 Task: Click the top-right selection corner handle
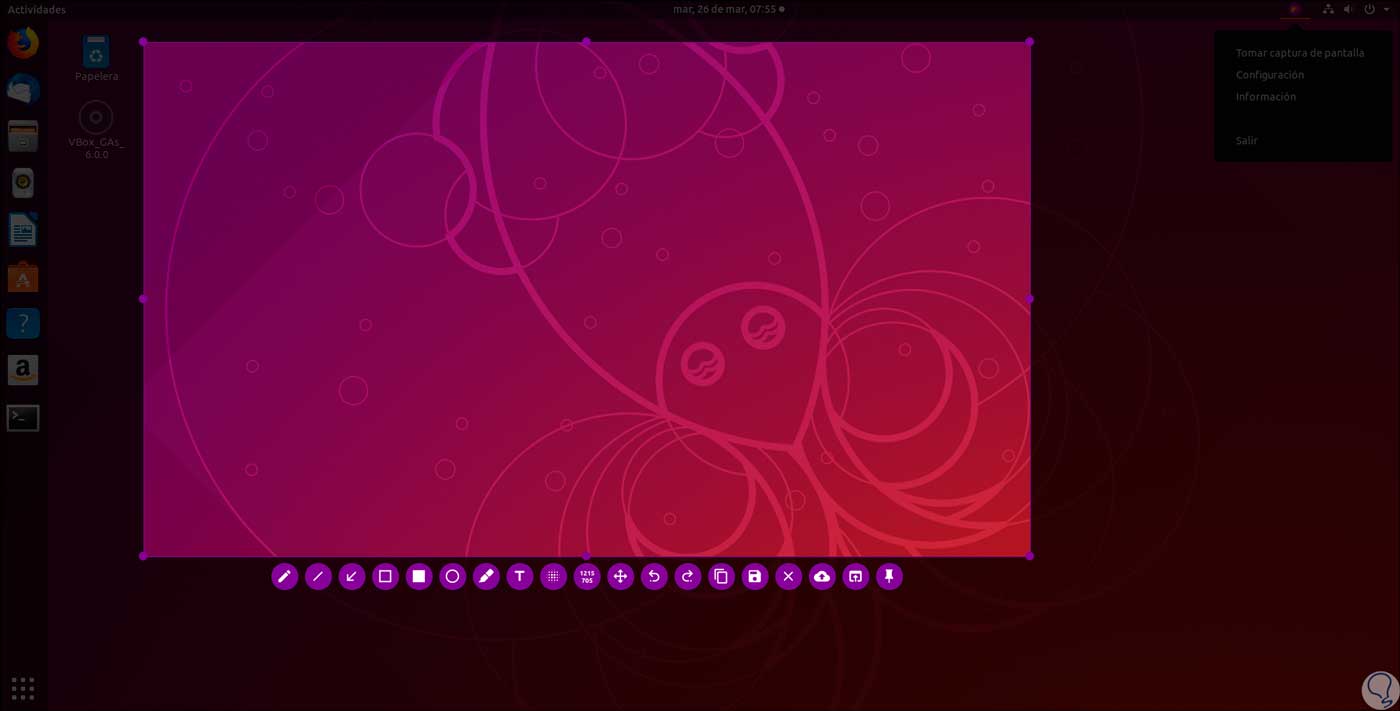[x=1030, y=42]
